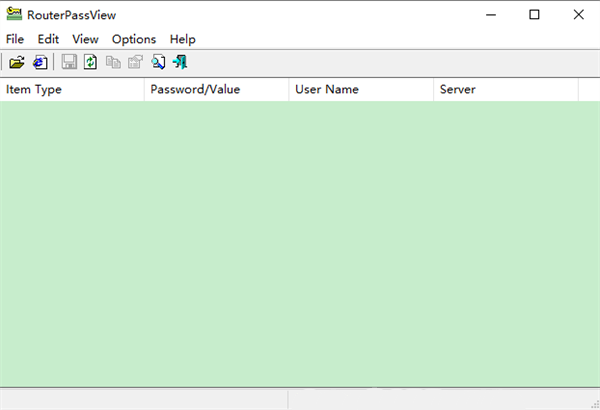600x410 pixels.
Task: Open the Options menu
Action: click(x=134, y=39)
